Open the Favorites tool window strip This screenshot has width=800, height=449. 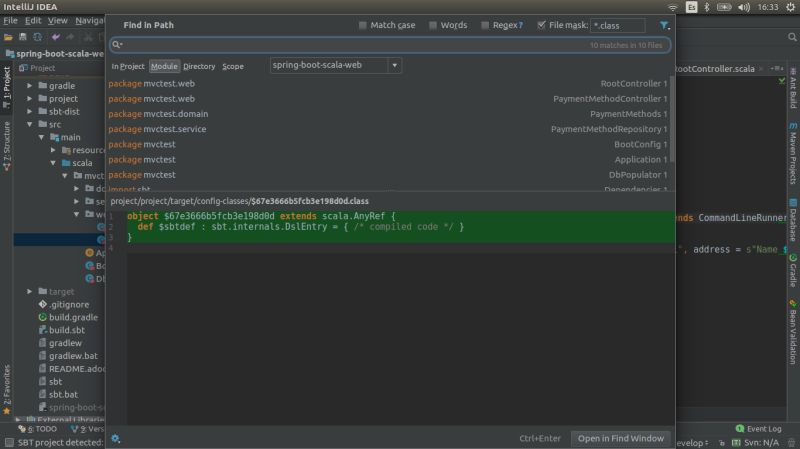tap(7, 389)
